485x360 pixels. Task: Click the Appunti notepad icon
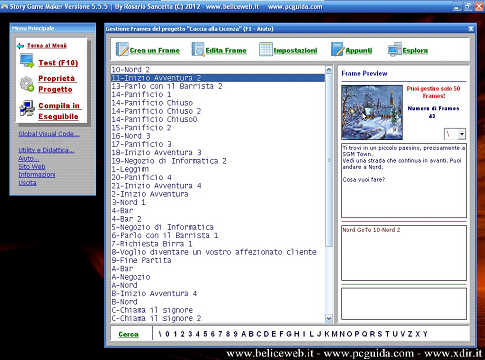337,50
